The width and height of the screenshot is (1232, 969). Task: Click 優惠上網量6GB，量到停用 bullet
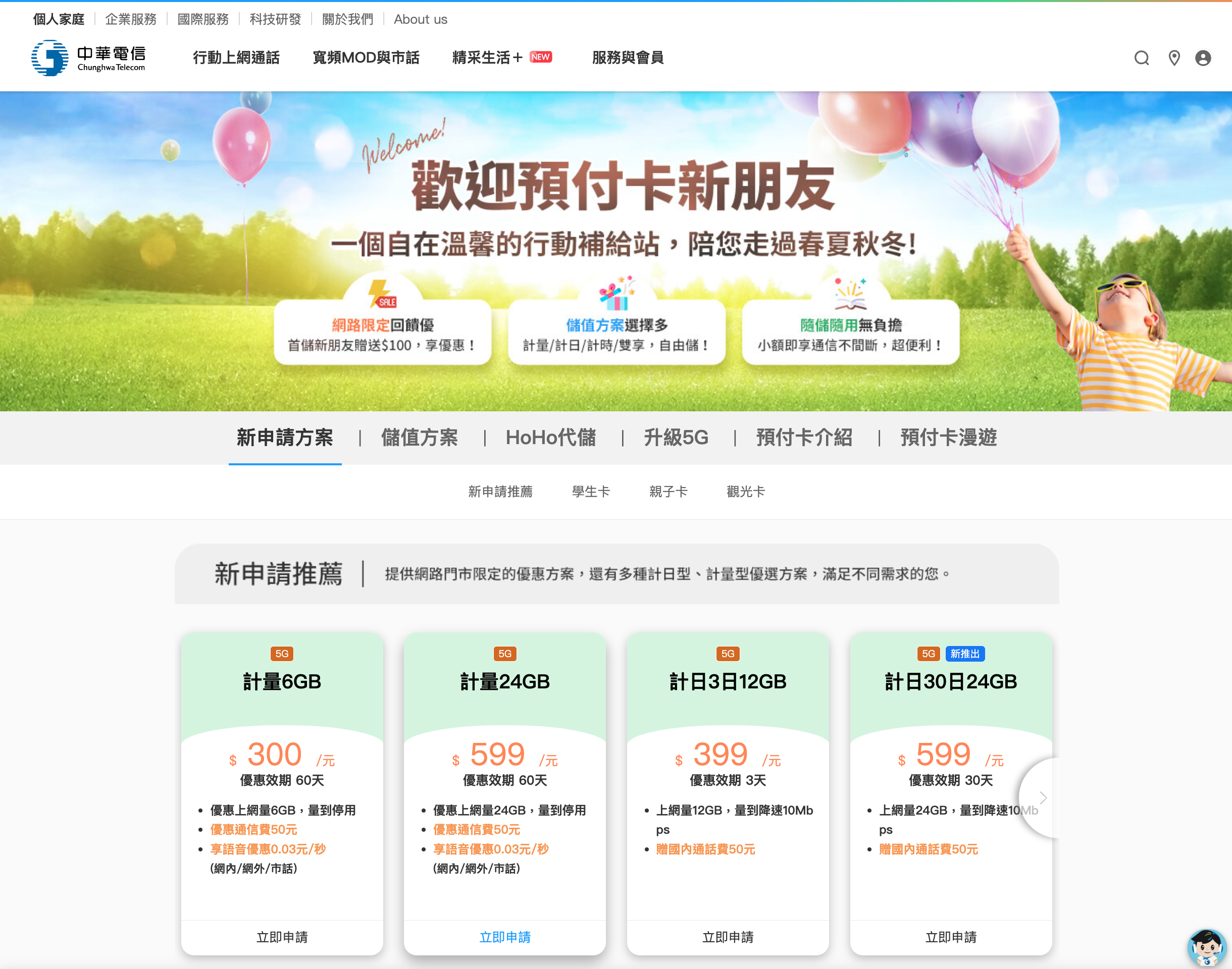[283, 810]
